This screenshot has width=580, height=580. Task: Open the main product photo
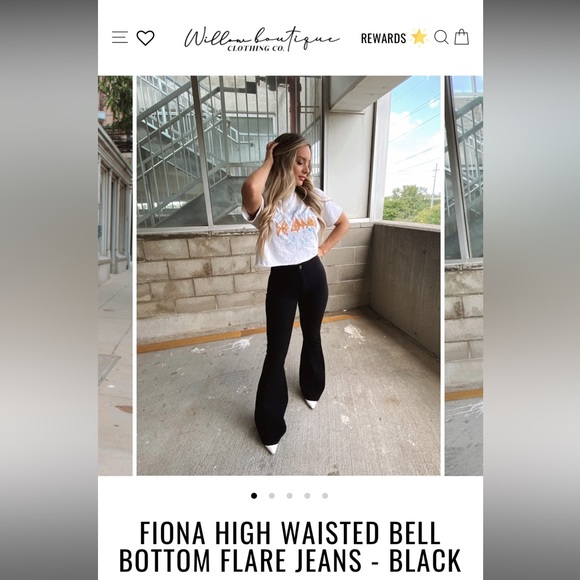click(289, 276)
